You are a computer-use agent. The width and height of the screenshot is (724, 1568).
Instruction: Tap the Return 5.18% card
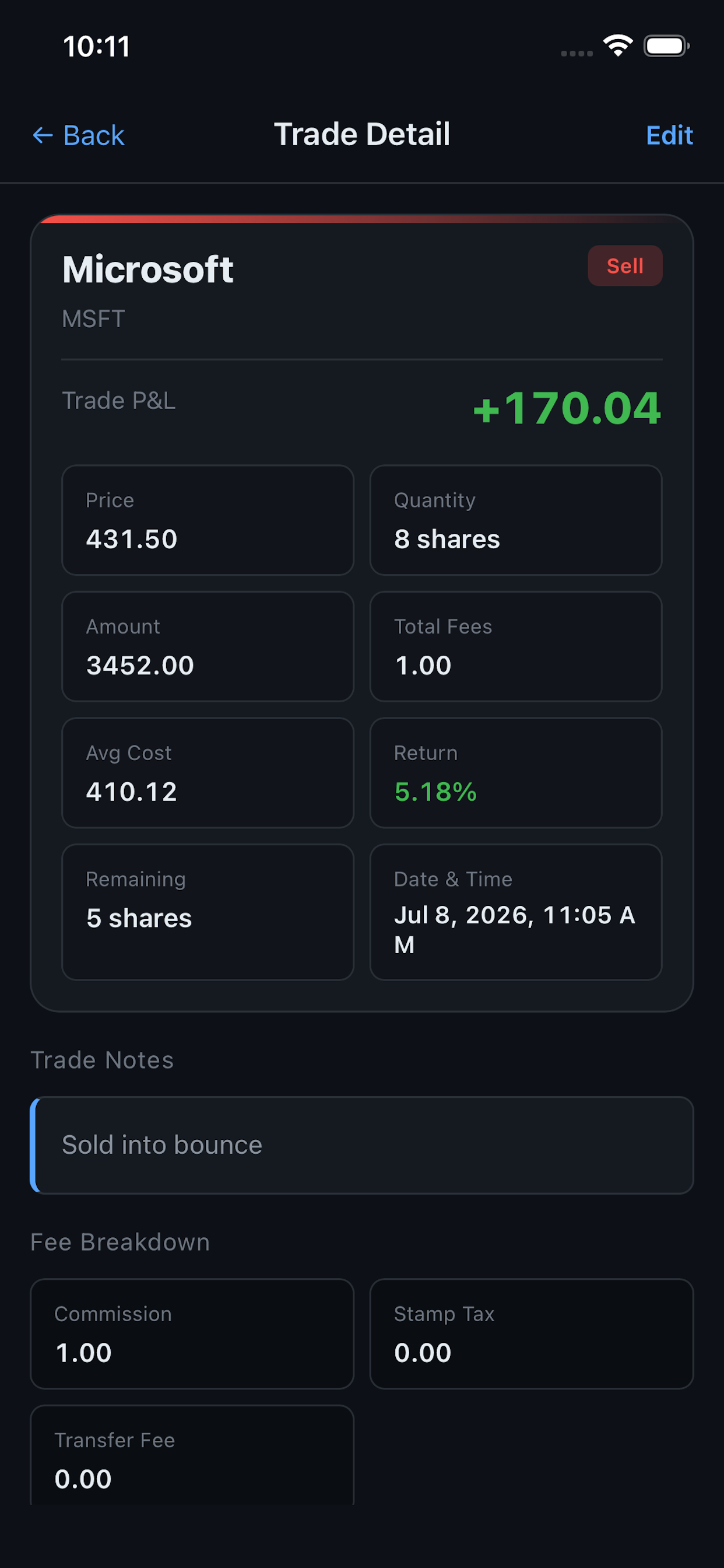[x=516, y=773]
